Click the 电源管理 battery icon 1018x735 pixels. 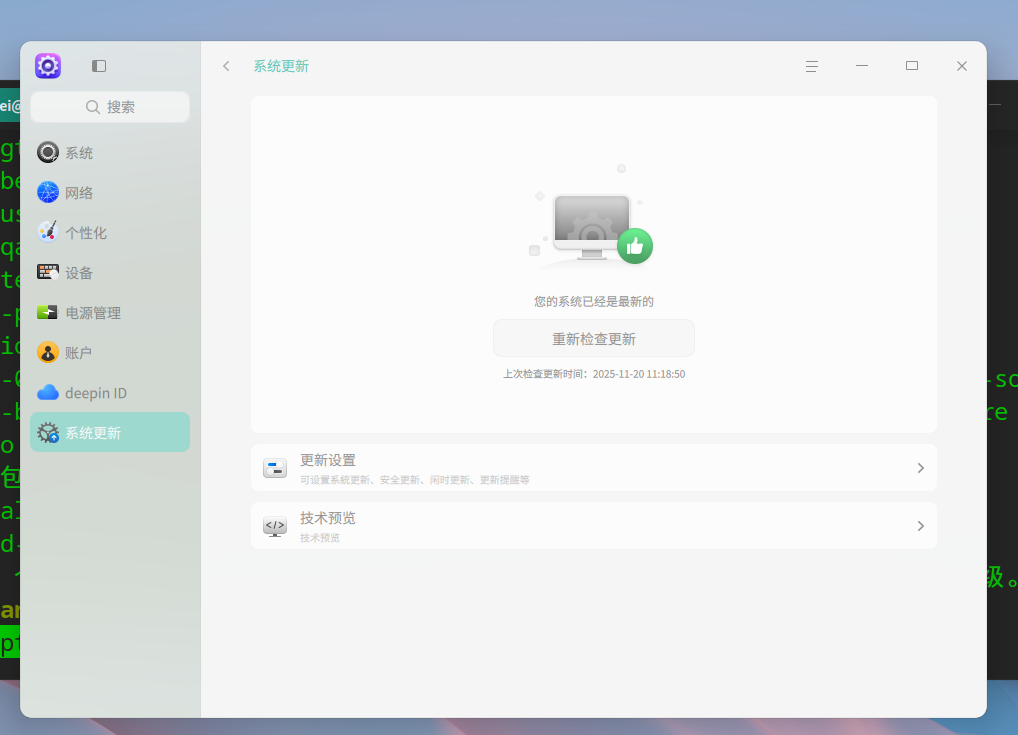click(x=47, y=313)
